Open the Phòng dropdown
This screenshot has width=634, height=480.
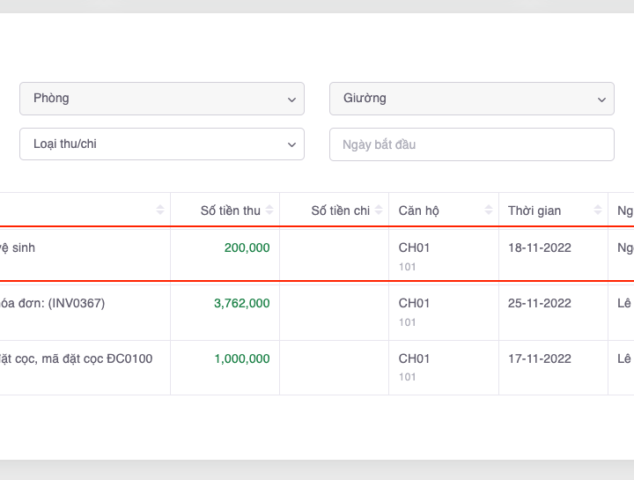[161, 98]
